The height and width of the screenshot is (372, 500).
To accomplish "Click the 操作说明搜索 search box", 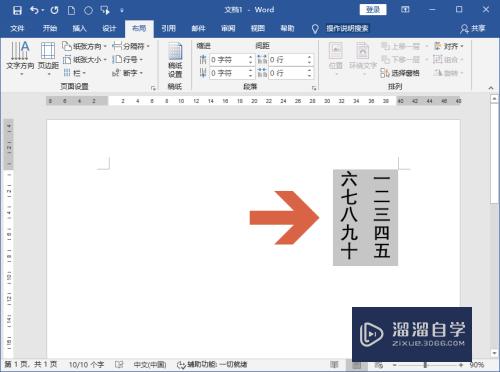I will click(x=347, y=29).
